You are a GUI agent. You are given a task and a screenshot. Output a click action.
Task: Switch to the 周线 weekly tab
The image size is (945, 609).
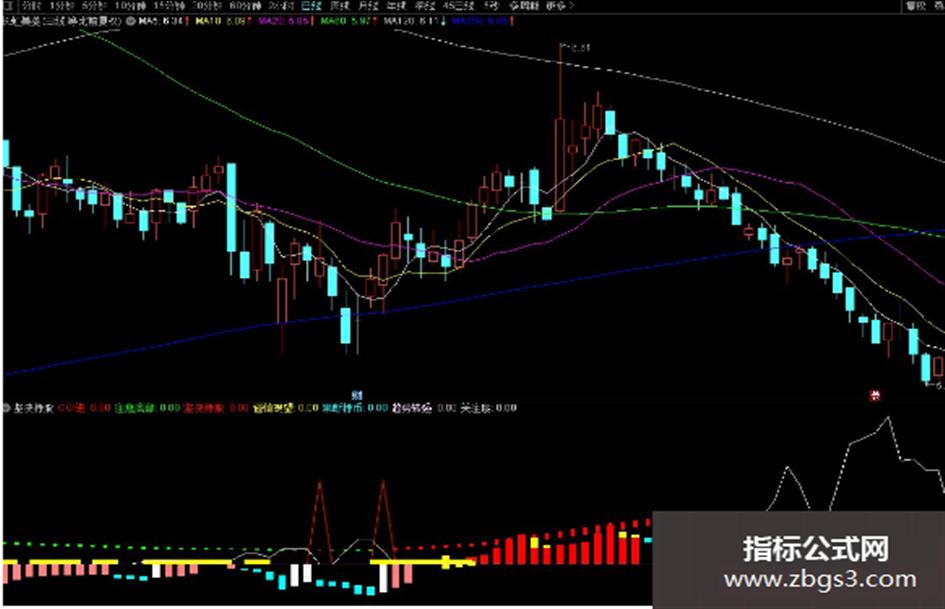pos(340,6)
